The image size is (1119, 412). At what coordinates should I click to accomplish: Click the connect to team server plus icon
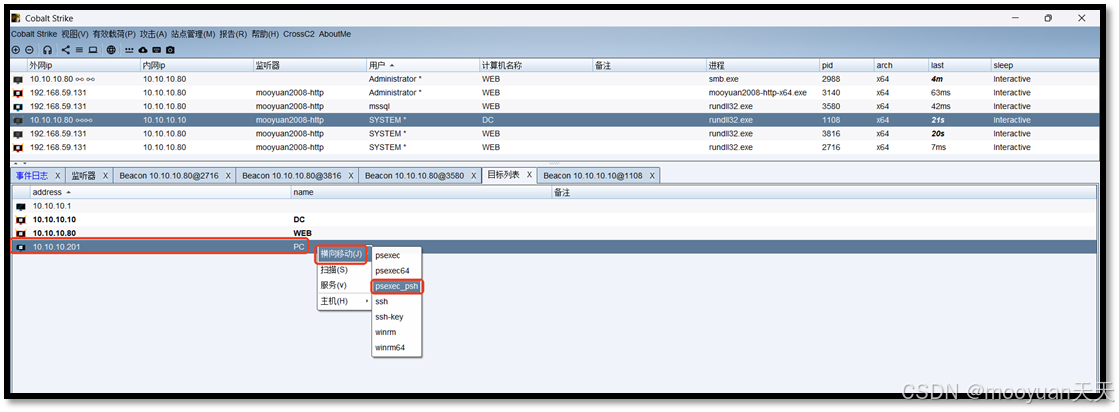16,50
